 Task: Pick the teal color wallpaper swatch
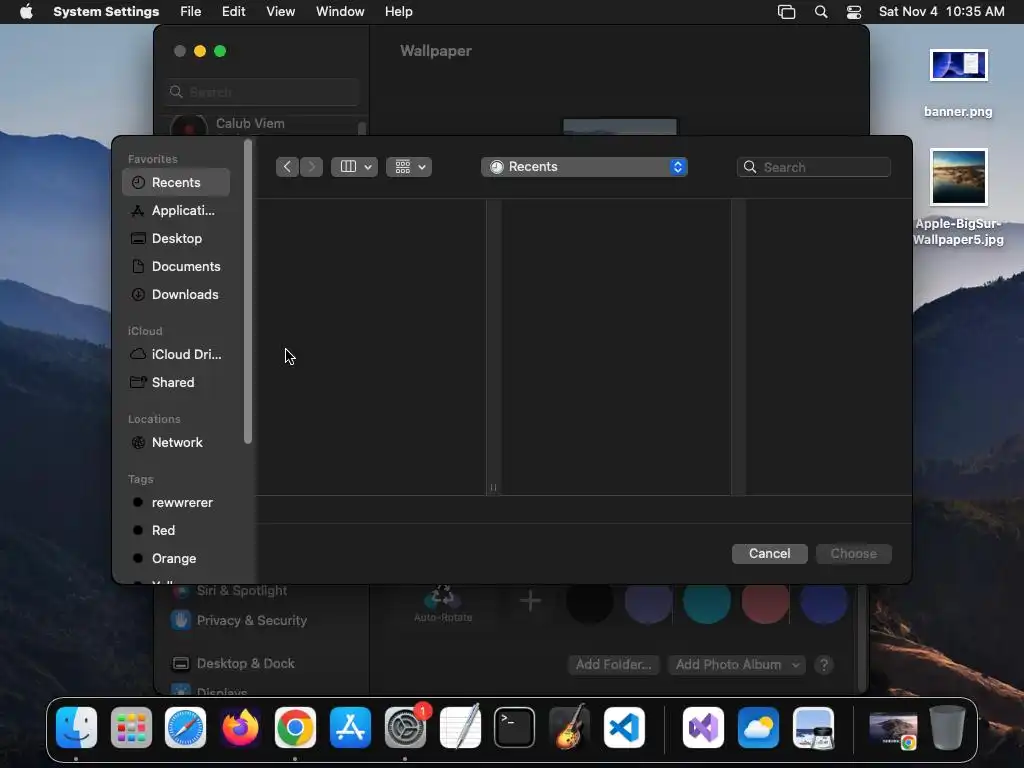click(707, 601)
